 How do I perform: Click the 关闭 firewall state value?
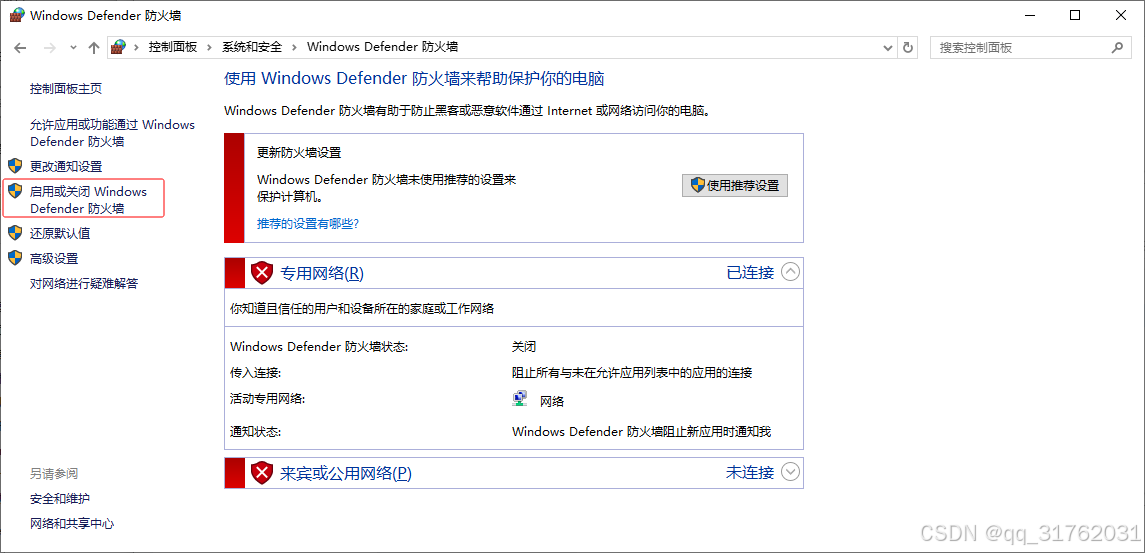click(524, 346)
